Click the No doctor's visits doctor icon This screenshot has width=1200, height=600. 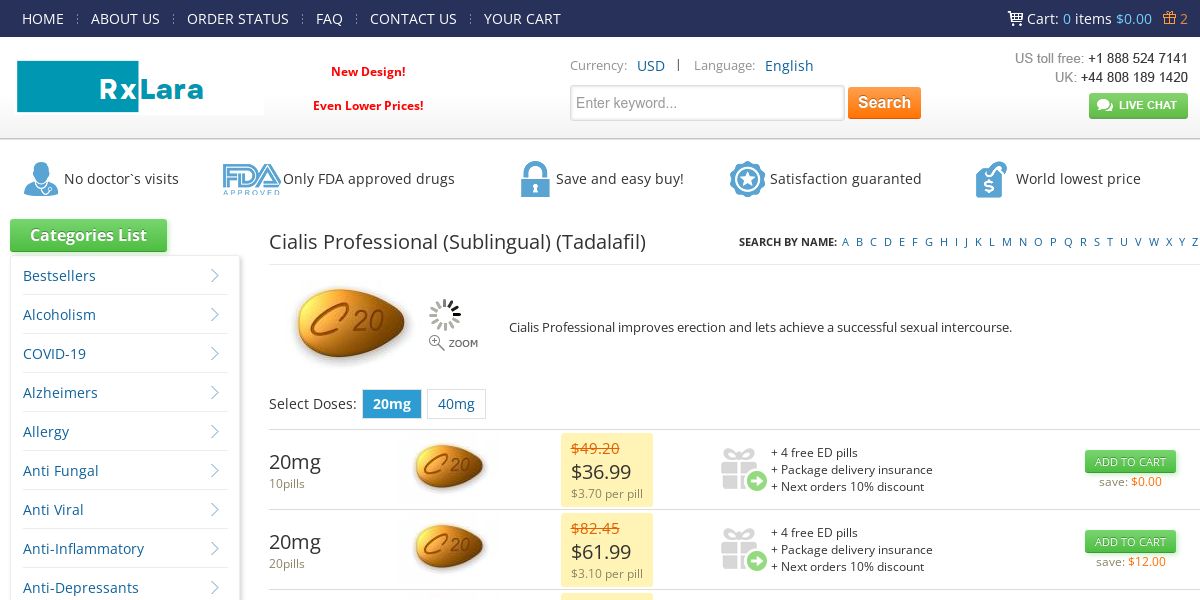[x=41, y=179]
